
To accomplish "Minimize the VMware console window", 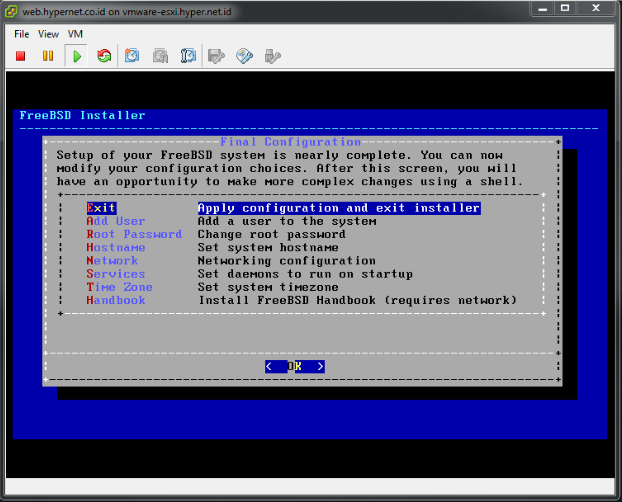I will pyautogui.click(x=543, y=8).
